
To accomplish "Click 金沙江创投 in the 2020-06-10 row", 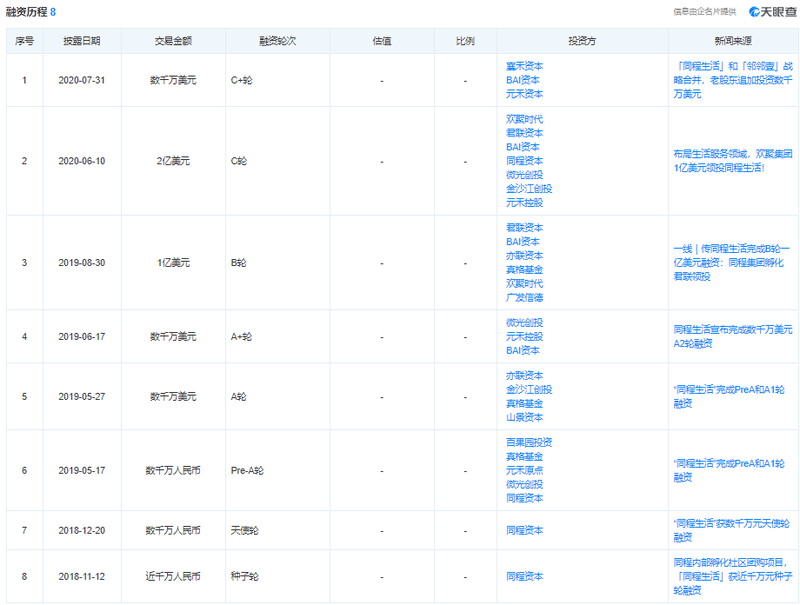I will click(529, 188).
